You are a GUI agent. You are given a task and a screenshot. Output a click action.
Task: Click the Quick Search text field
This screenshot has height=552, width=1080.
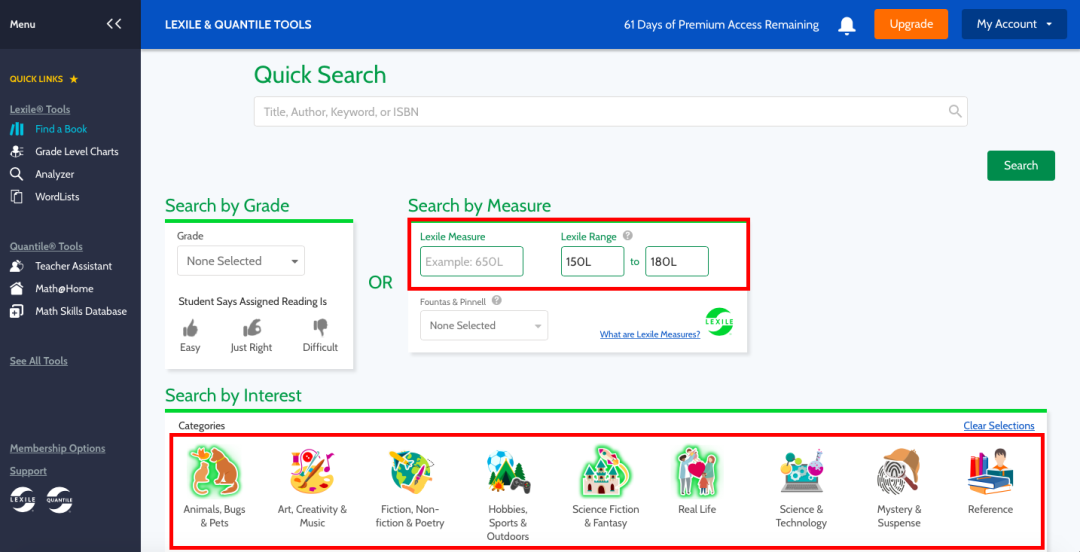(x=610, y=112)
